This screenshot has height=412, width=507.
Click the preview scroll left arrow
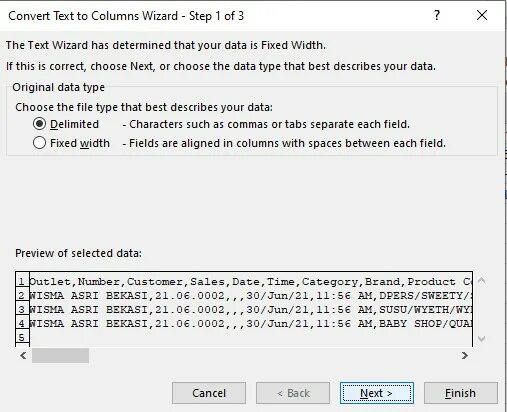pyautogui.click(x=23, y=356)
